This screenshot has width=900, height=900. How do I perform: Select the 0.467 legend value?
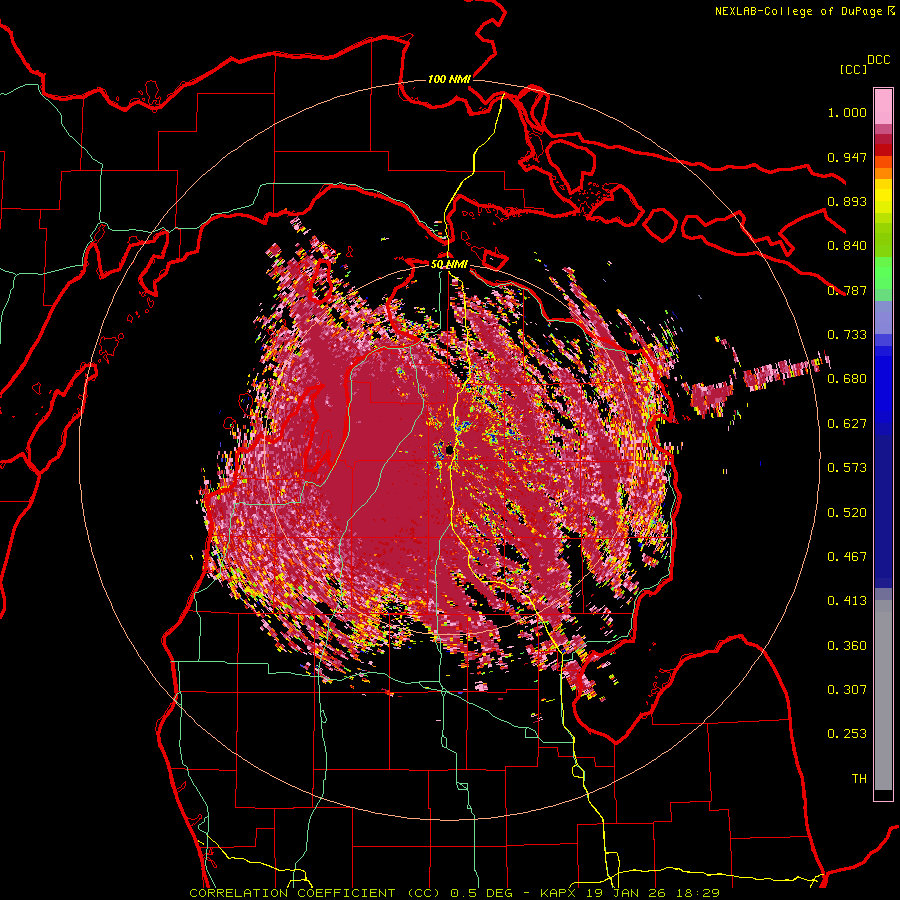(x=847, y=557)
